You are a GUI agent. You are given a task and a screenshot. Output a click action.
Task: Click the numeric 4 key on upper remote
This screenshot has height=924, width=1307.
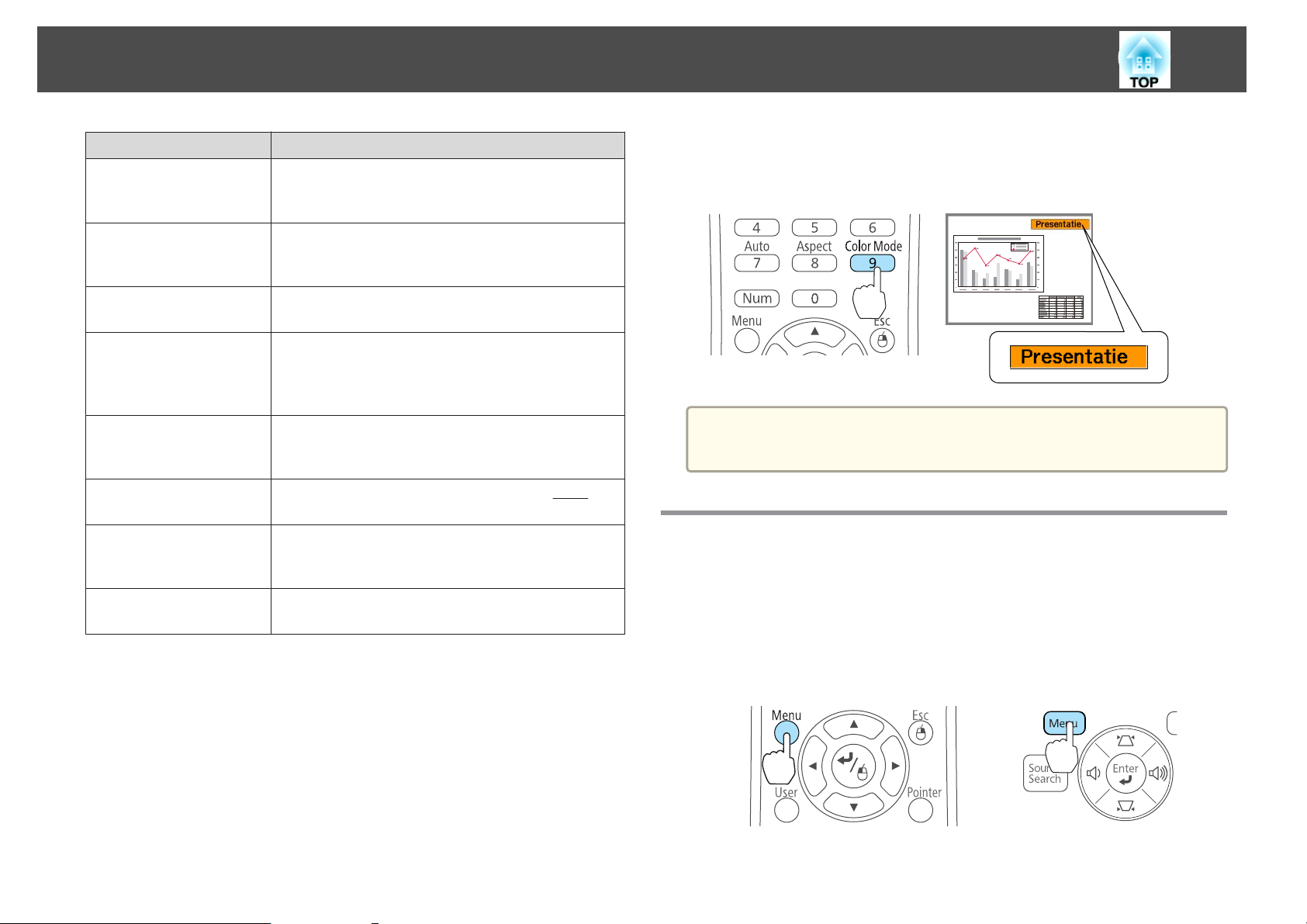click(x=756, y=227)
